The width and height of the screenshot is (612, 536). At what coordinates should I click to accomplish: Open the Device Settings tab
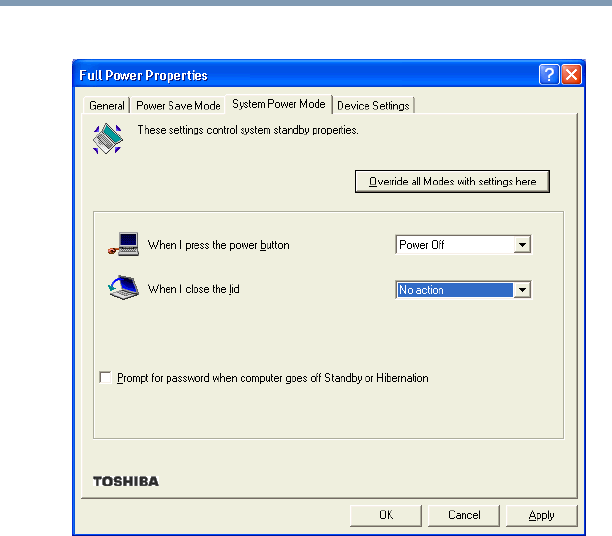(373, 105)
